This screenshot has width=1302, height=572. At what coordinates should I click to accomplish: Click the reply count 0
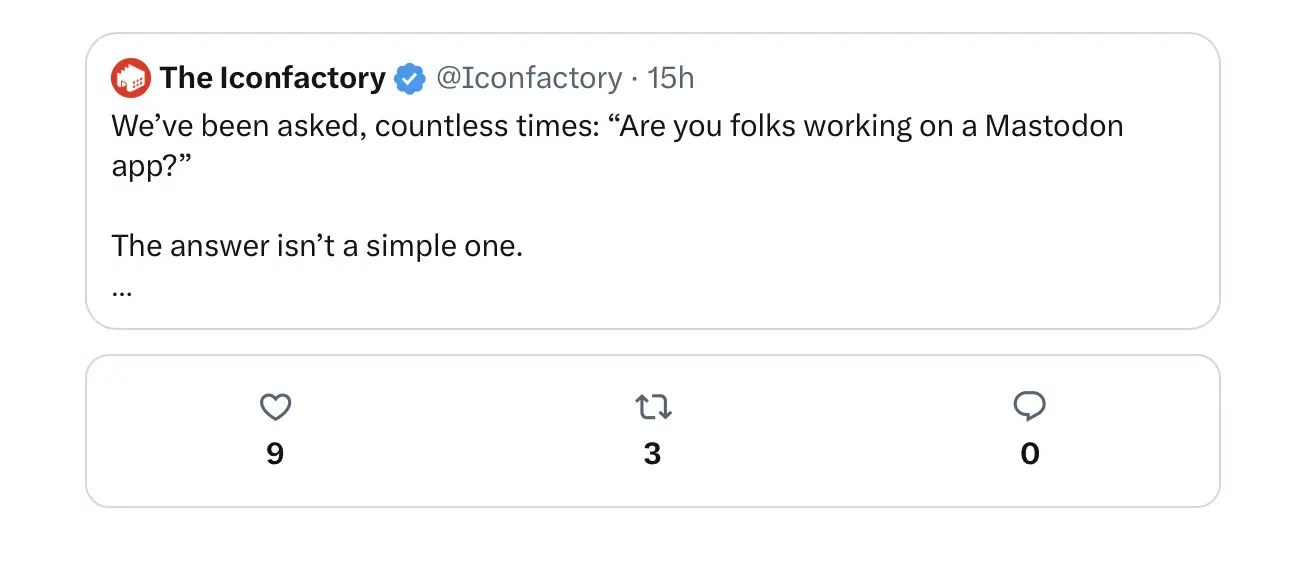(1029, 454)
